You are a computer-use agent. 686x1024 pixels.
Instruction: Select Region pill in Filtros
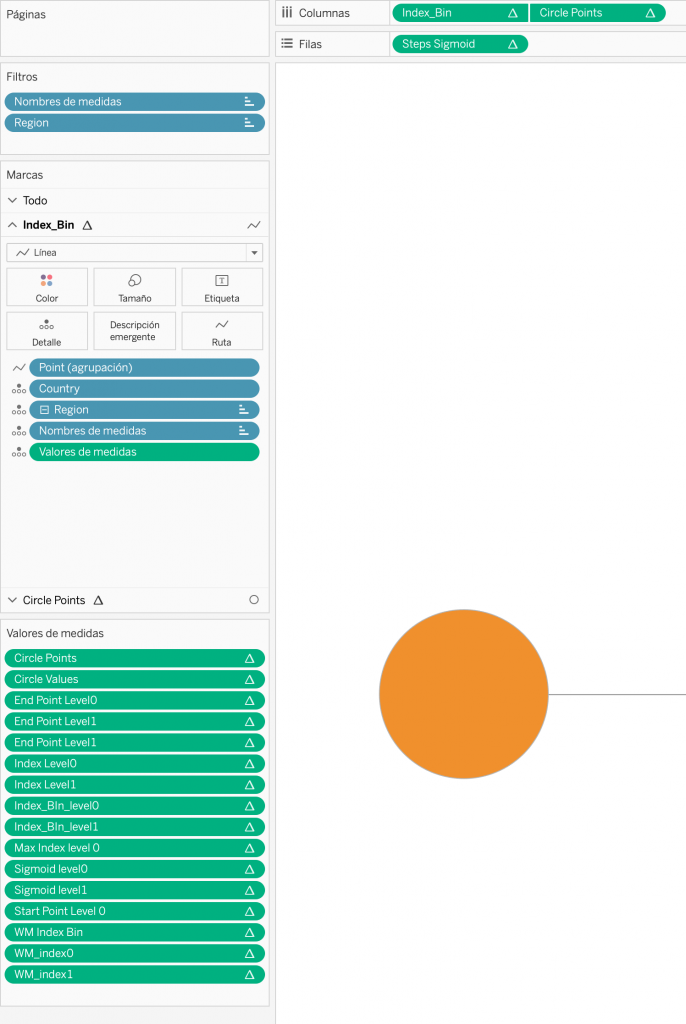(135, 123)
